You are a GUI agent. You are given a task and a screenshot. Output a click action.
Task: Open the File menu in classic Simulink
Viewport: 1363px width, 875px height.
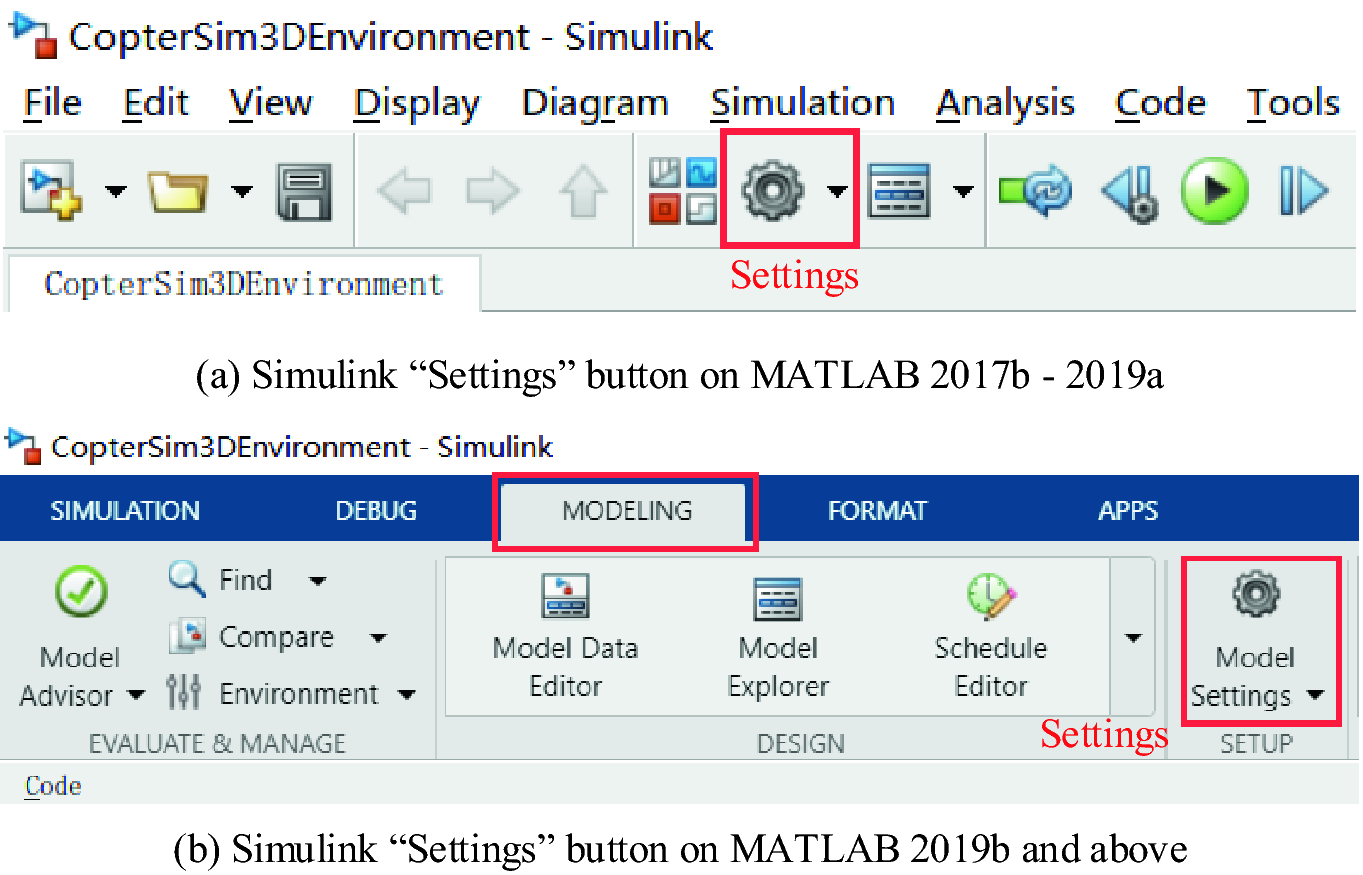52,103
